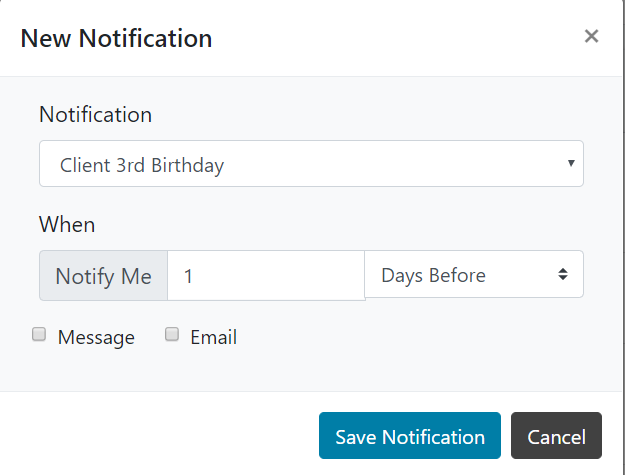Image resolution: width=625 pixels, height=475 pixels.
Task: Click the Notification select's small arrow
Action: pyautogui.click(x=570, y=163)
